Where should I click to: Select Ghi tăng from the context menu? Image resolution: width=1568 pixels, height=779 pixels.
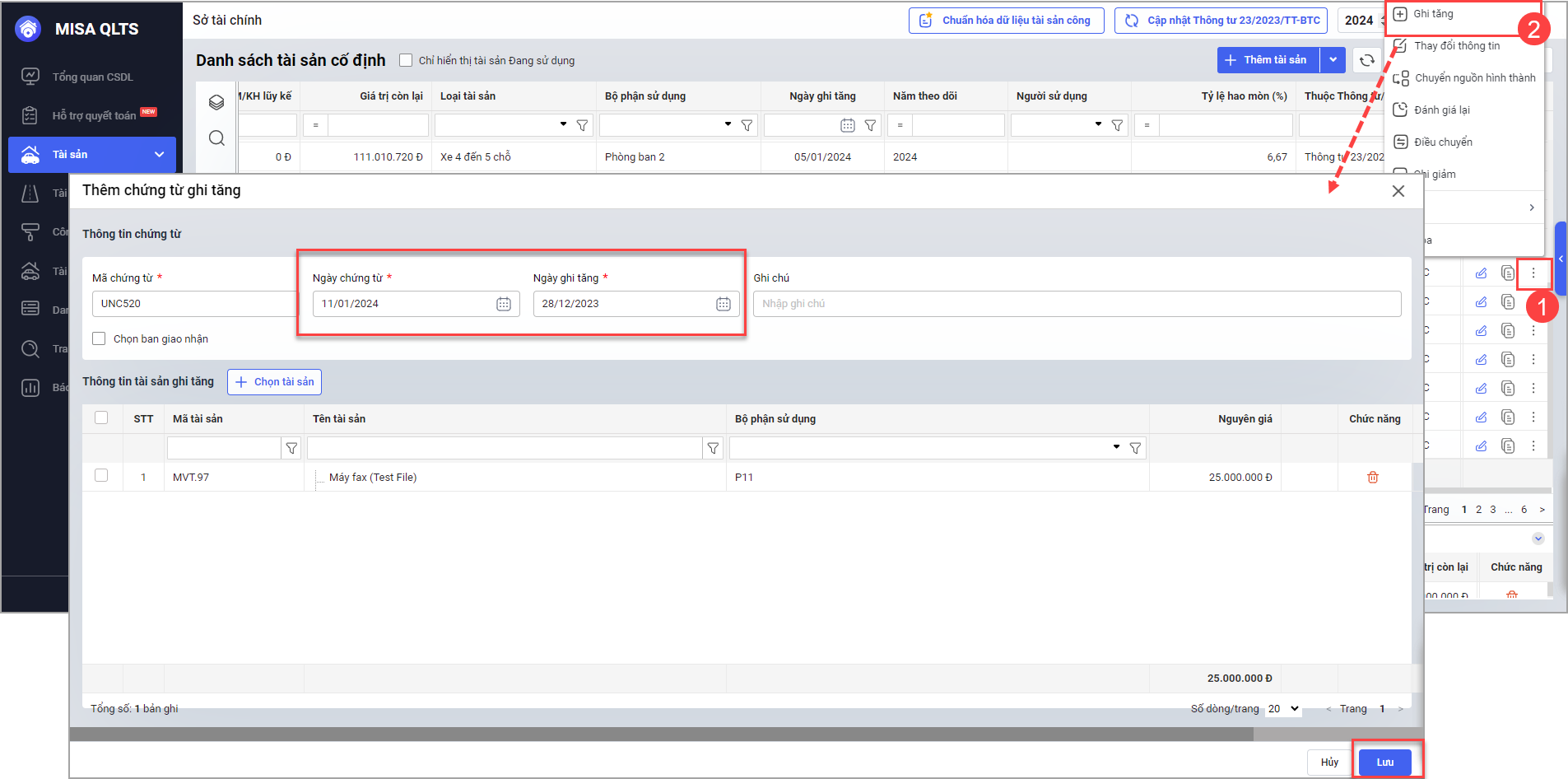(x=1433, y=14)
